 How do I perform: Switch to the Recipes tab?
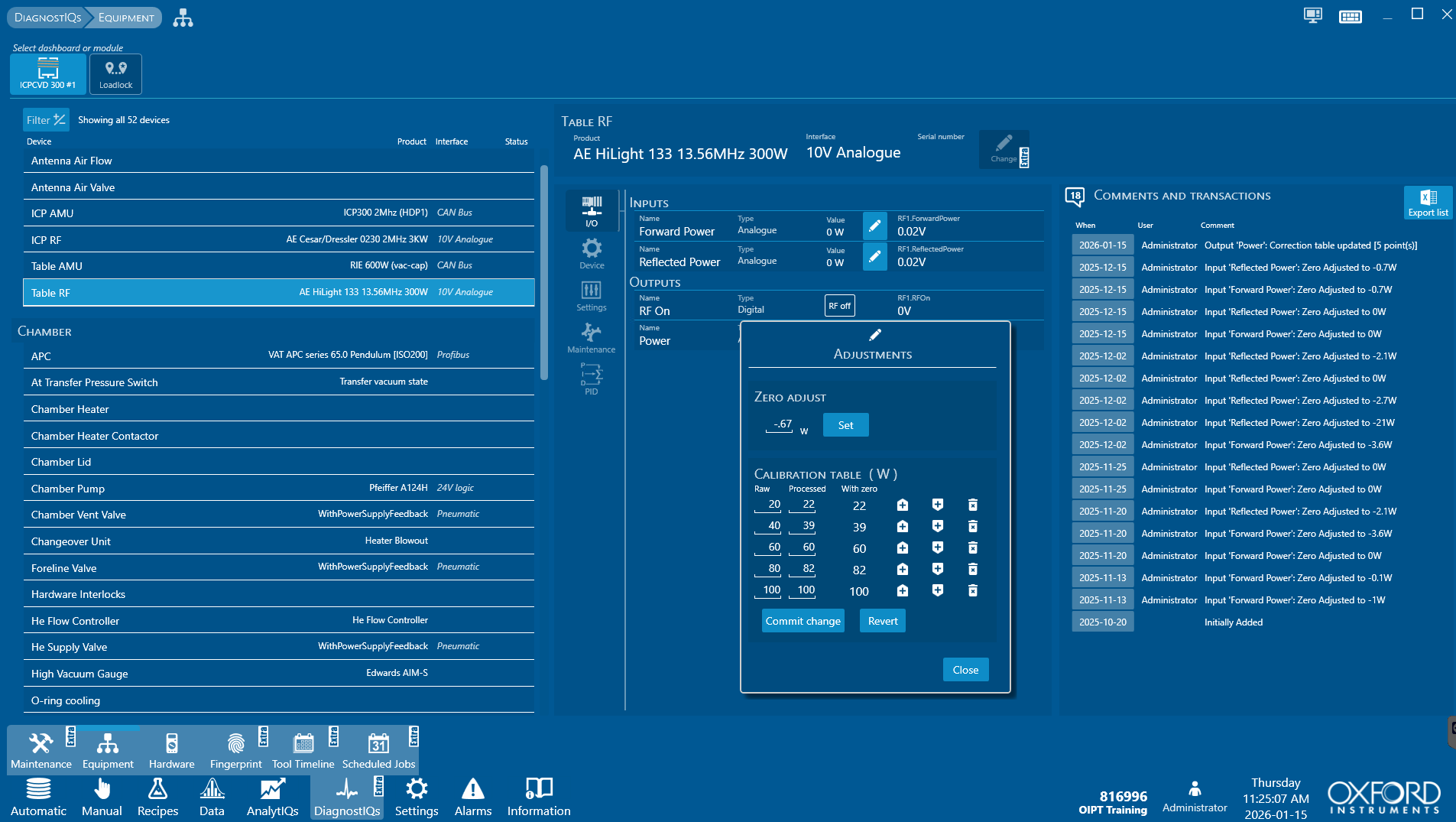click(157, 797)
